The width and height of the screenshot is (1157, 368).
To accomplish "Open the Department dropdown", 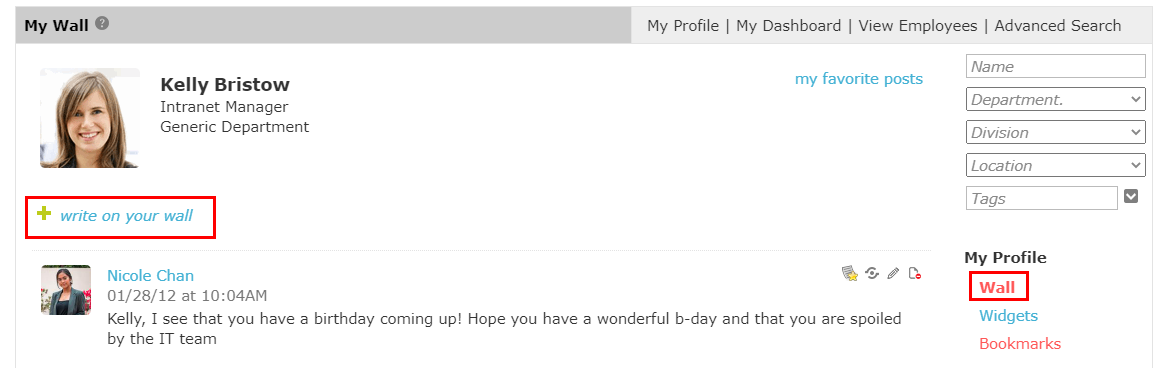I will pos(1055,100).
